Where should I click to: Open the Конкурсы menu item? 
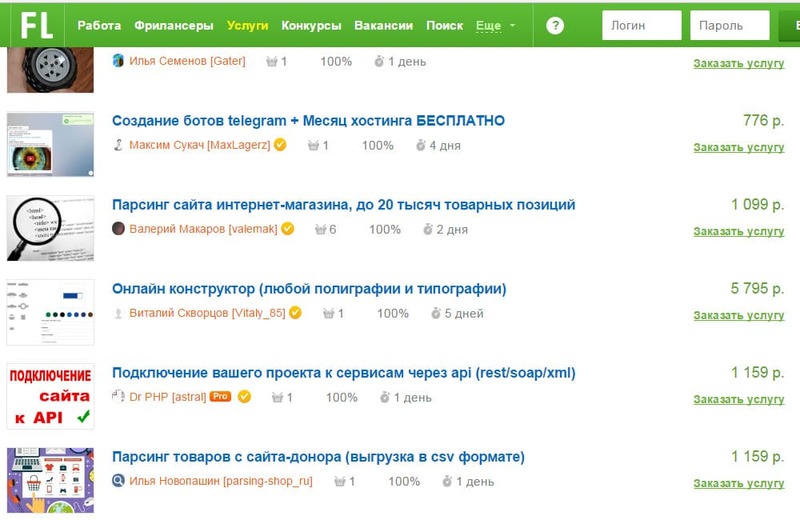(x=311, y=25)
